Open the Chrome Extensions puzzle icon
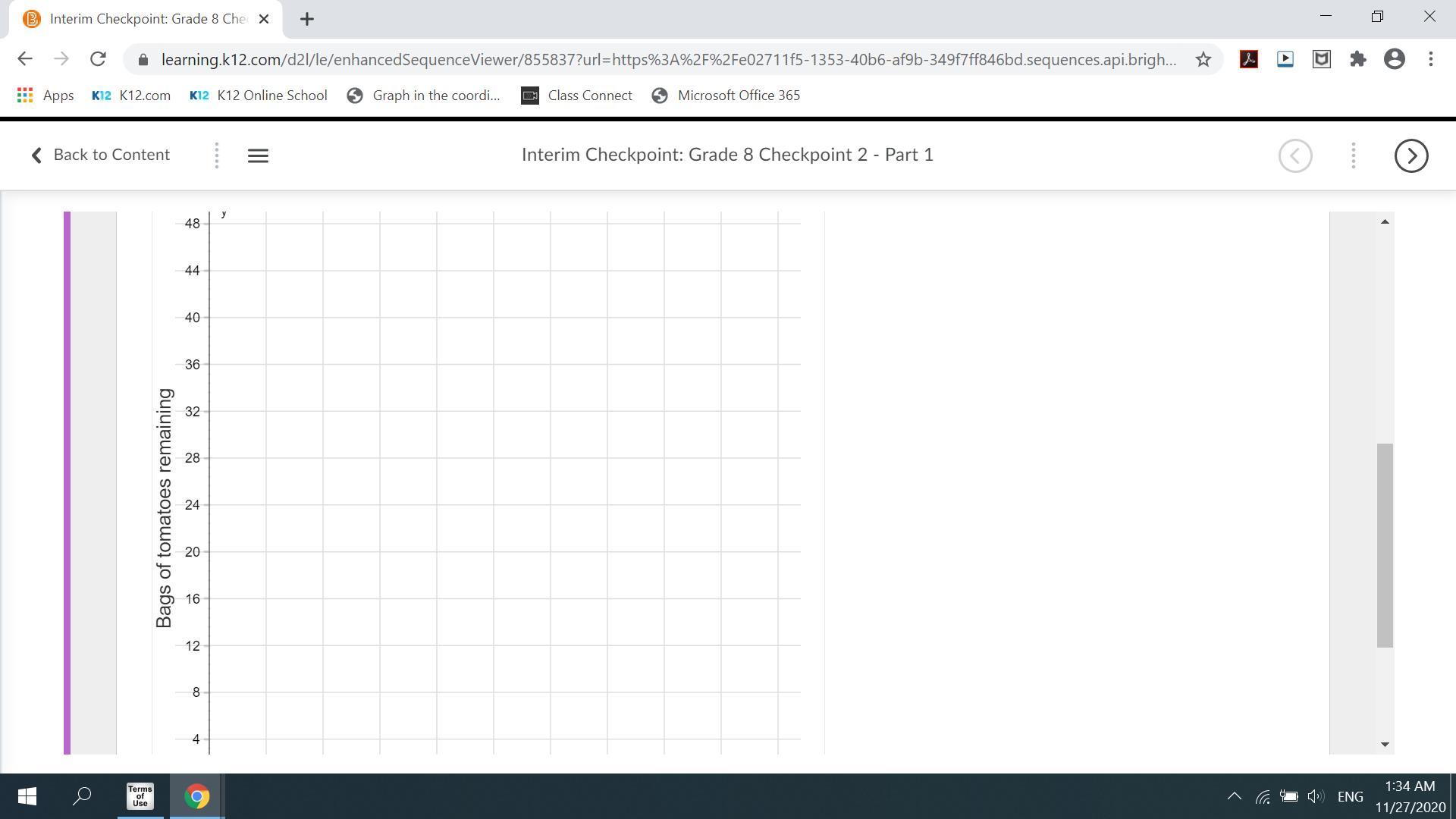 (x=1357, y=59)
